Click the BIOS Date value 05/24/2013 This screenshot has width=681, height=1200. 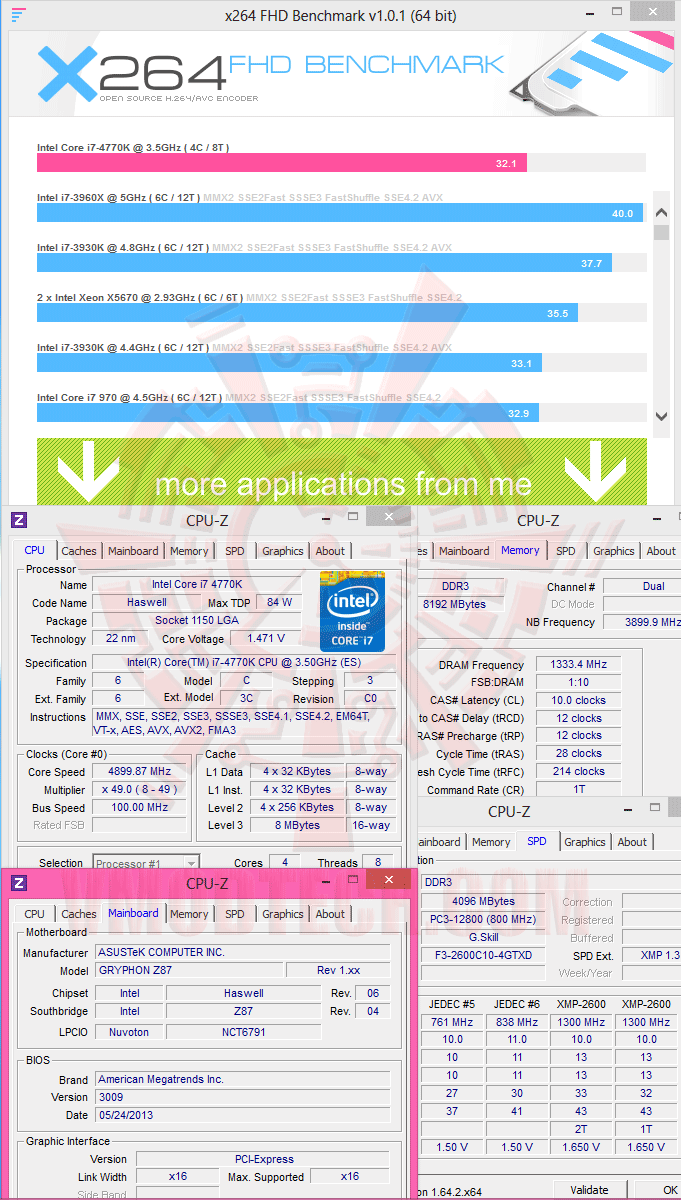tap(244, 1114)
